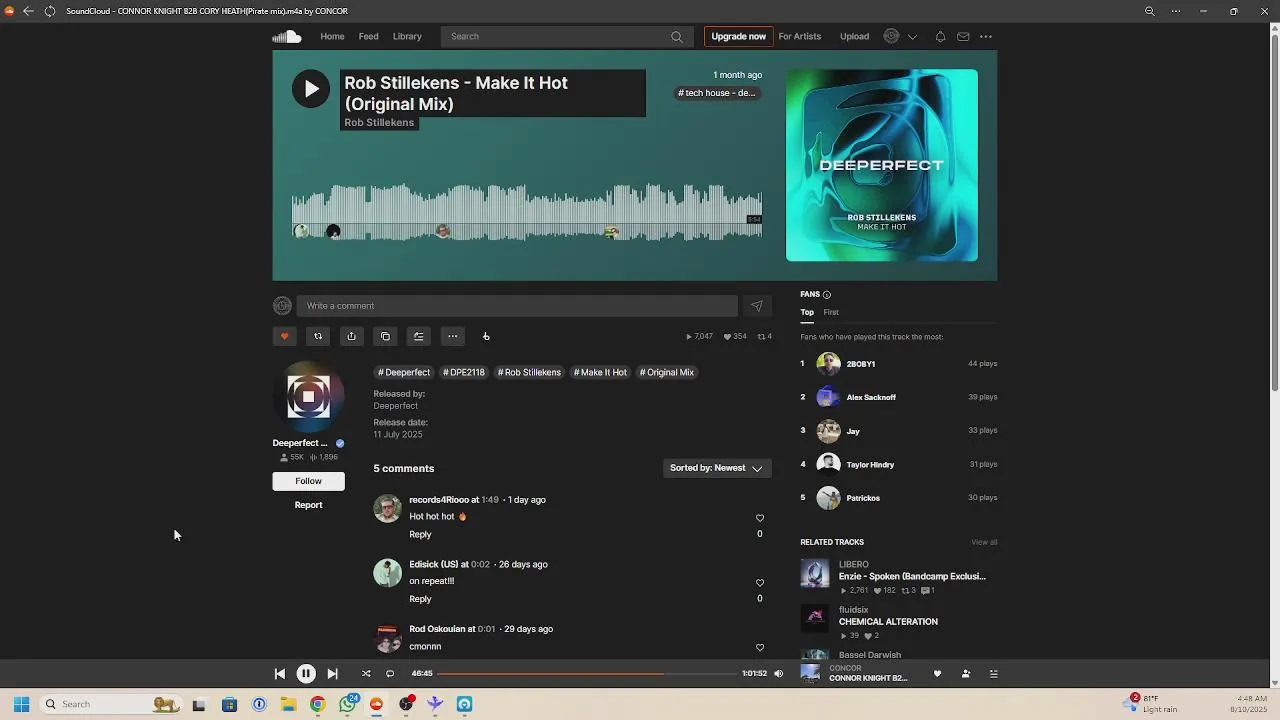Click the #Make It Hot tag
Image resolution: width=1280 pixels, height=720 pixels.
click(x=600, y=373)
